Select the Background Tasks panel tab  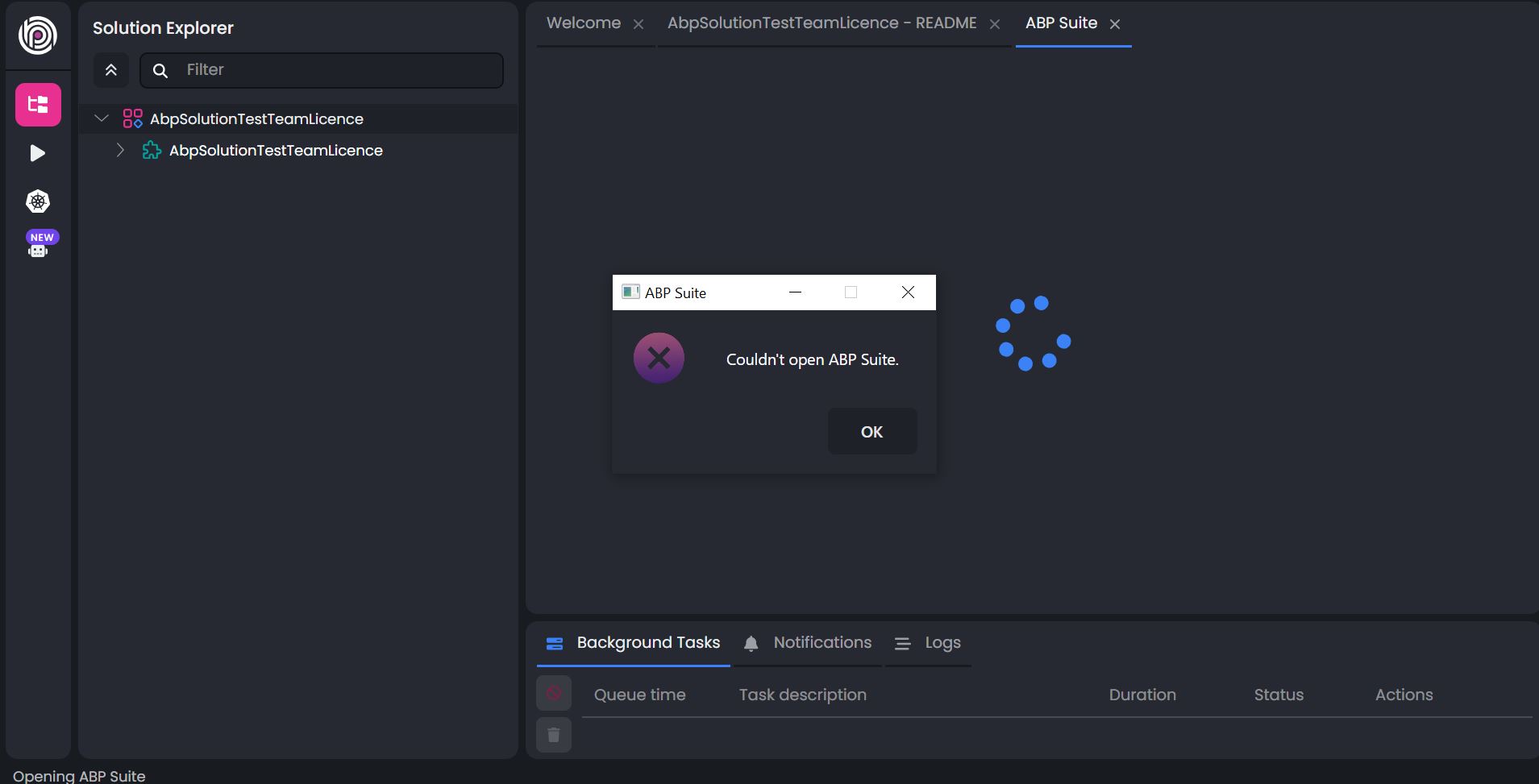click(x=647, y=642)
